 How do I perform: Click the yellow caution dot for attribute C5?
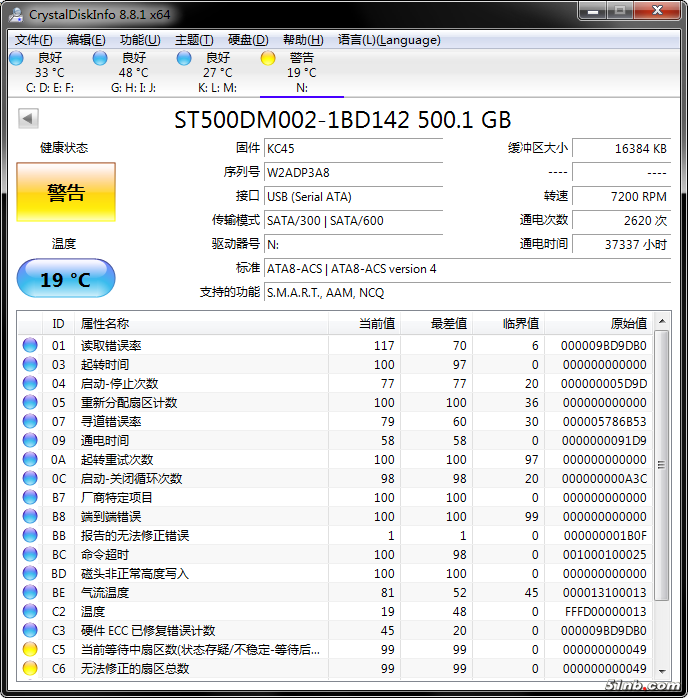click(30, 649)
